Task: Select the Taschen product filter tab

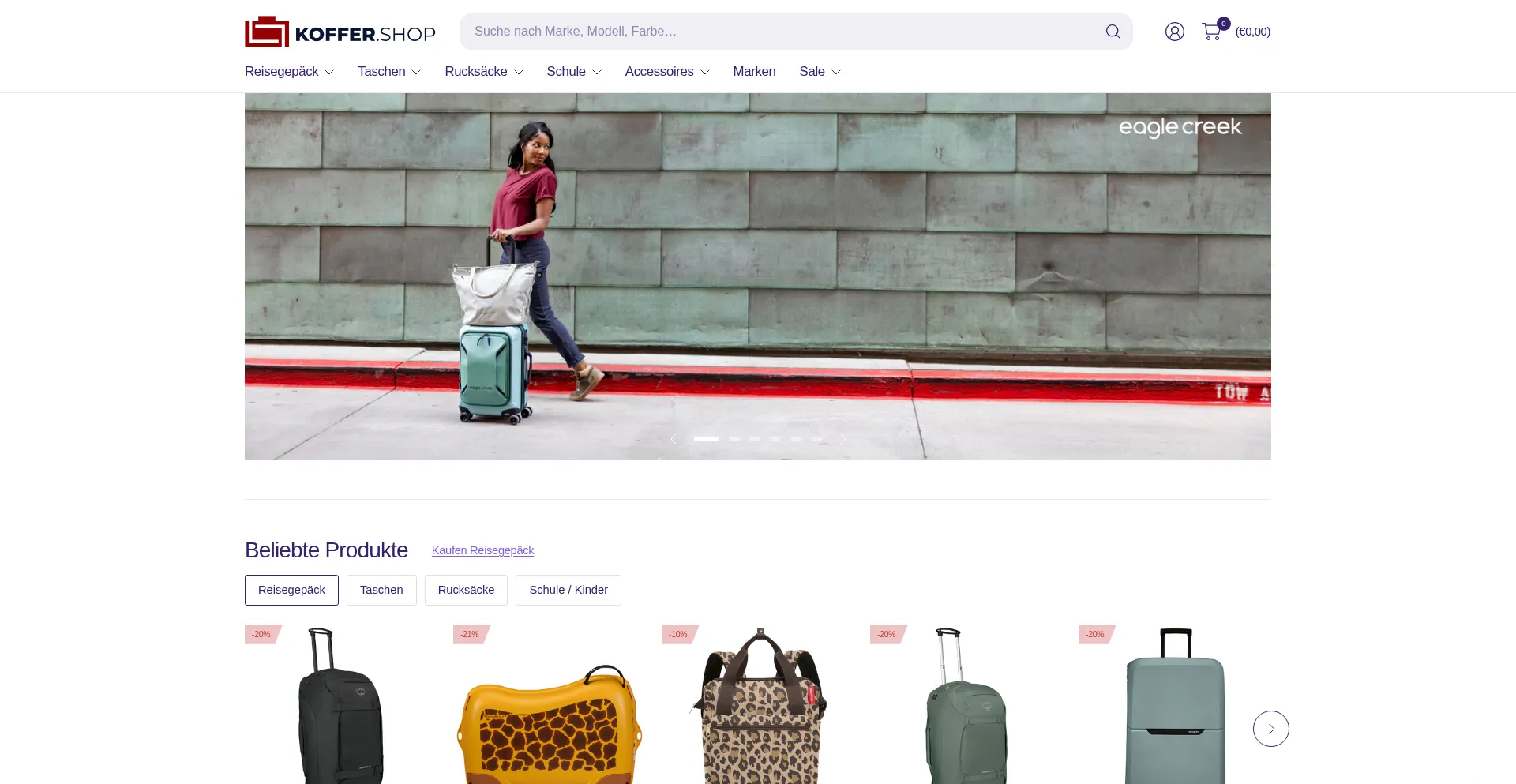Action: (381, 590)
